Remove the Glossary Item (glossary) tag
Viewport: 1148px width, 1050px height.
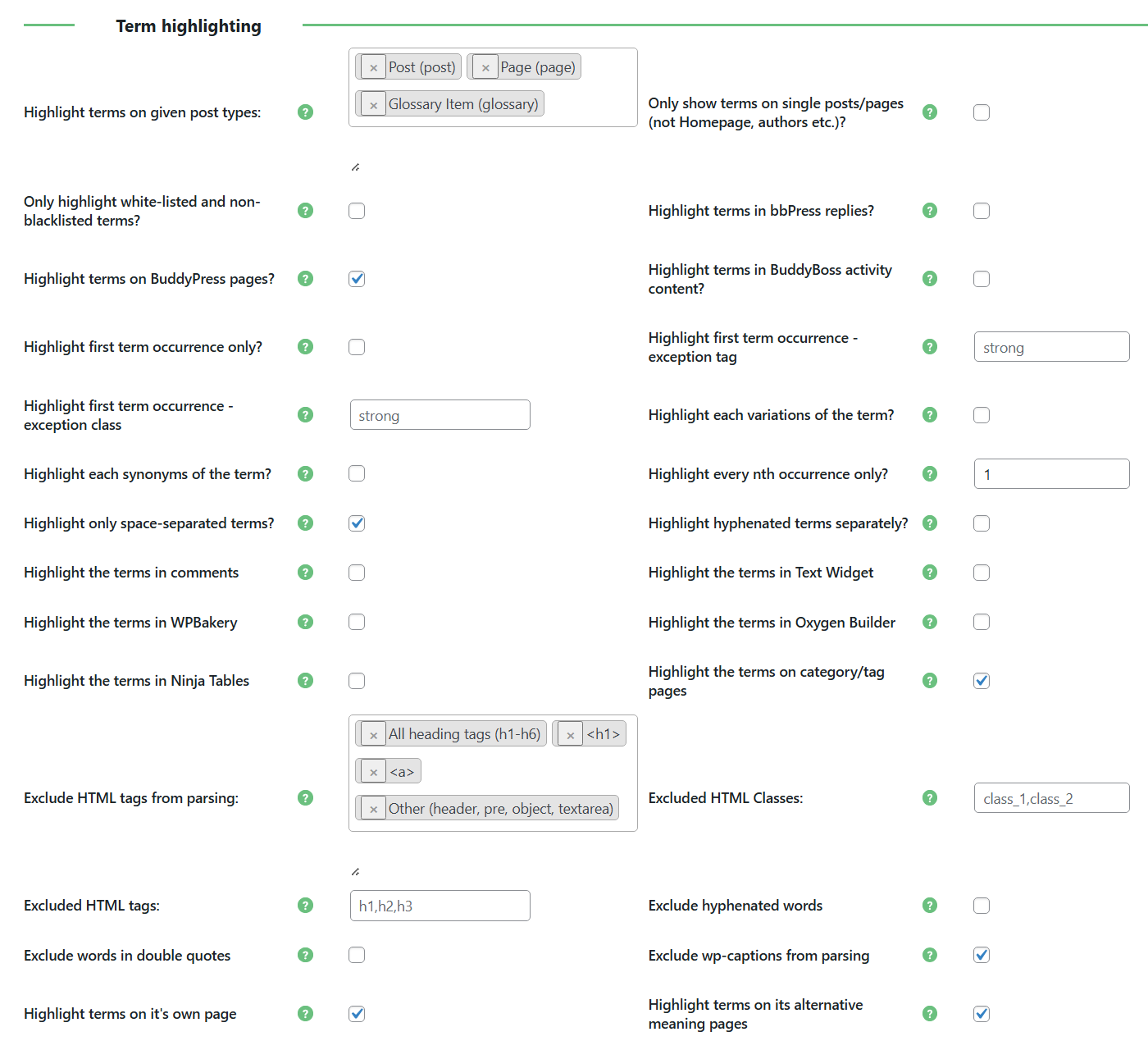(374, 103)
